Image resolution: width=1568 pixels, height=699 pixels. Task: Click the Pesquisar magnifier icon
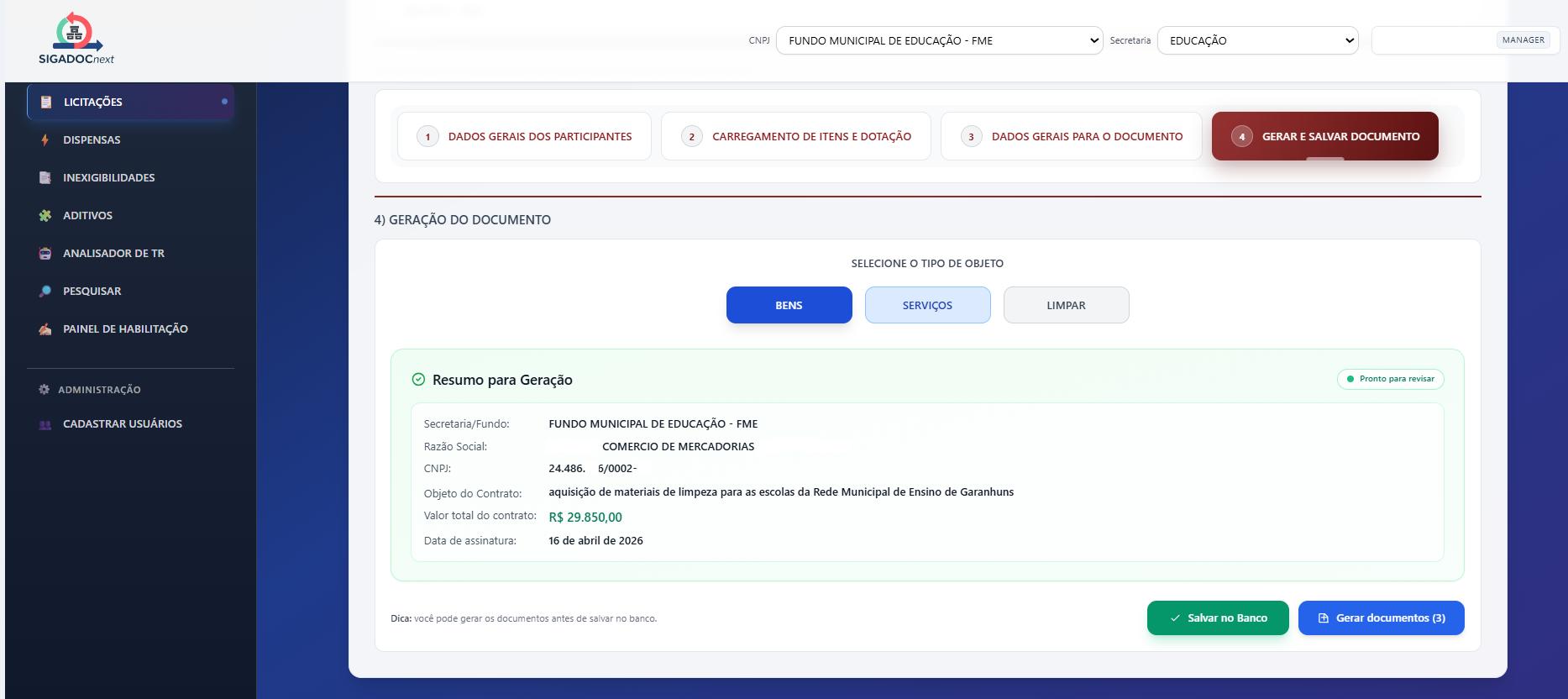pyautogui.click(x=45, y=291)
